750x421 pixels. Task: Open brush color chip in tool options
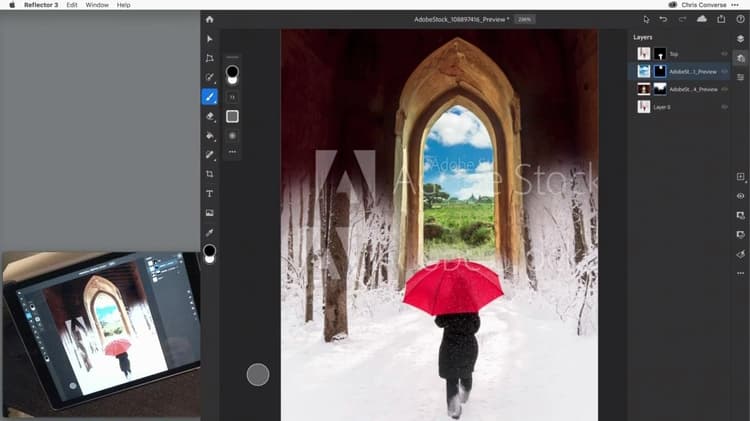232,73
